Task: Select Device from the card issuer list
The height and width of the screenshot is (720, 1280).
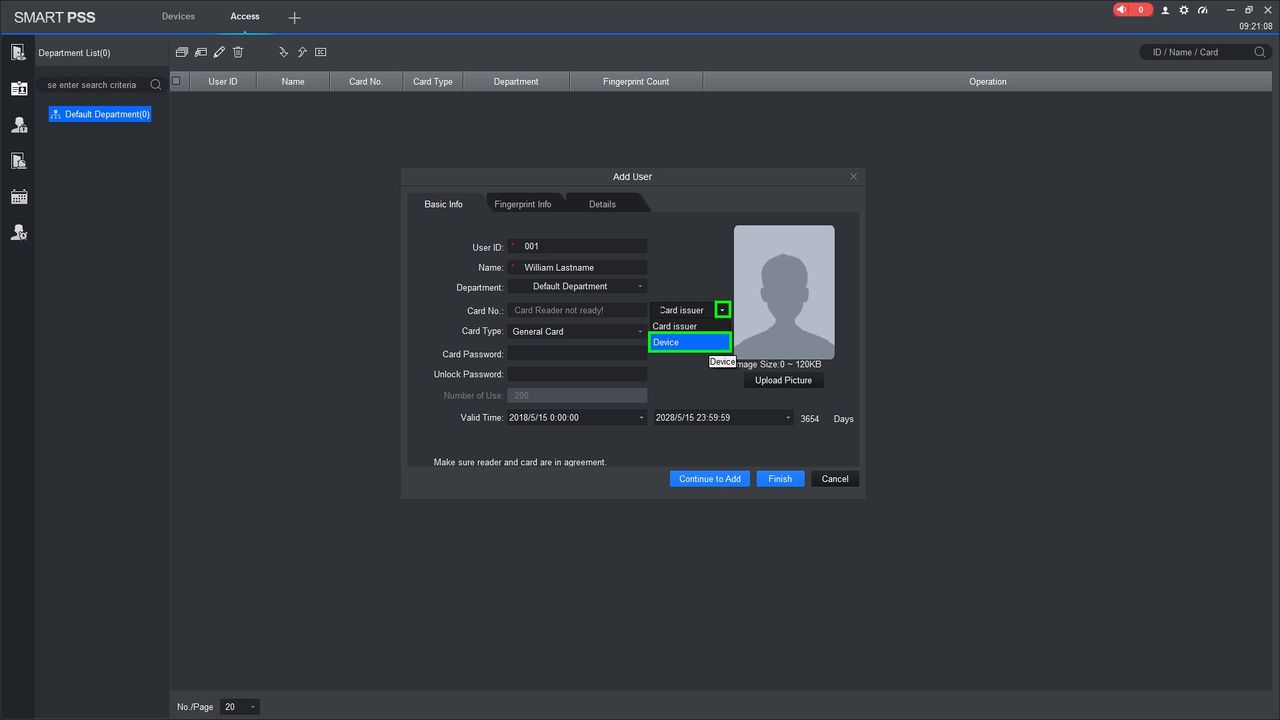Action: [x=689, y=343]
